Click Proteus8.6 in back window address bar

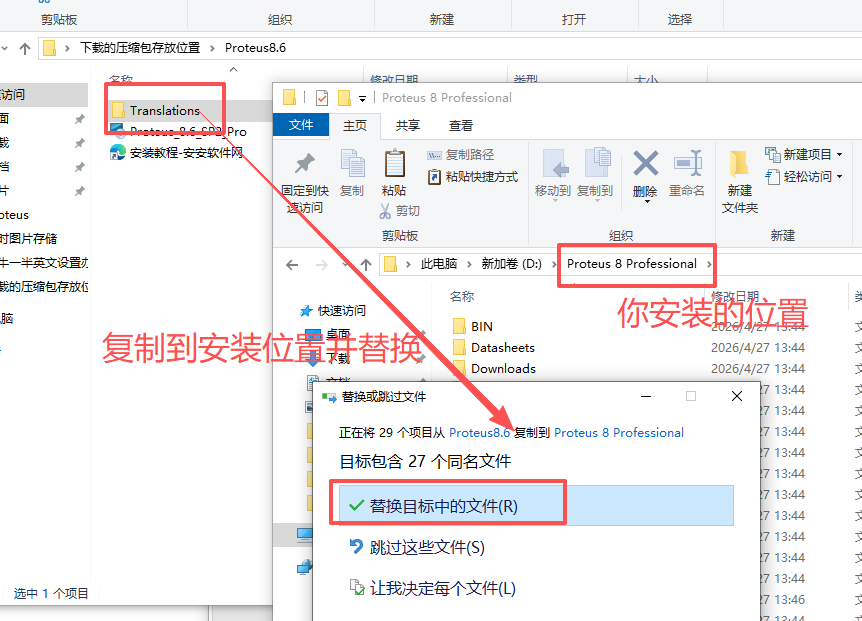click(255, 48)
